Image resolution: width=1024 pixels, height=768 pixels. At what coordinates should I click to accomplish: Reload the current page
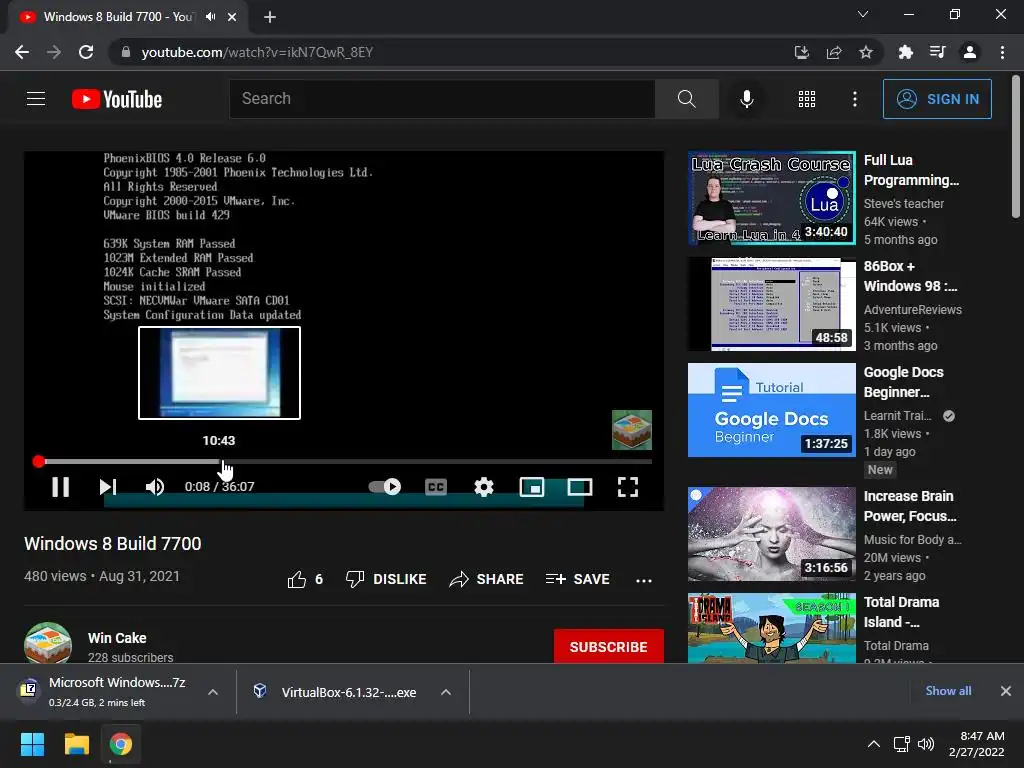coord(86,52)
